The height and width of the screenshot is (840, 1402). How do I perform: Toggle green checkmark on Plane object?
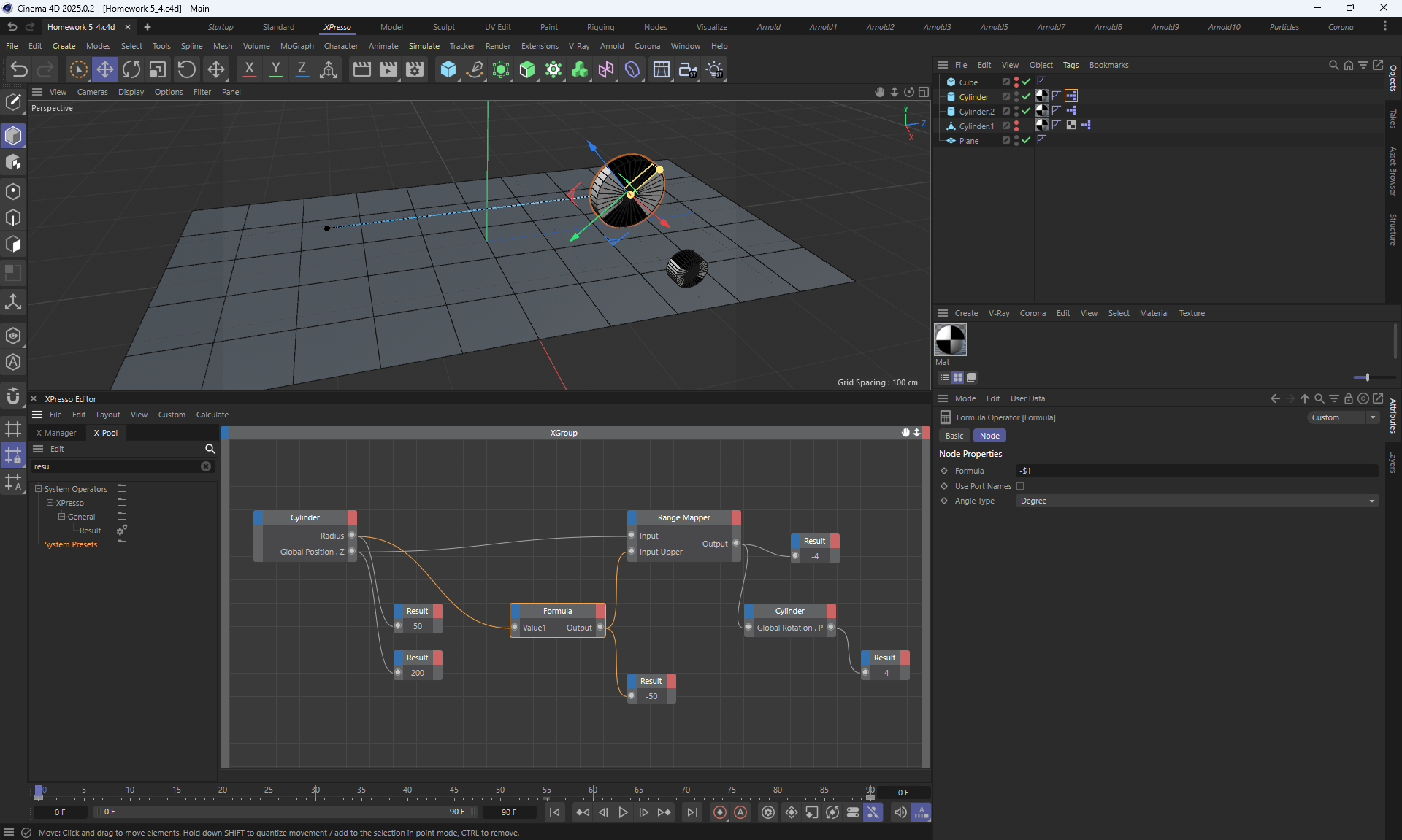(1026, 140)
